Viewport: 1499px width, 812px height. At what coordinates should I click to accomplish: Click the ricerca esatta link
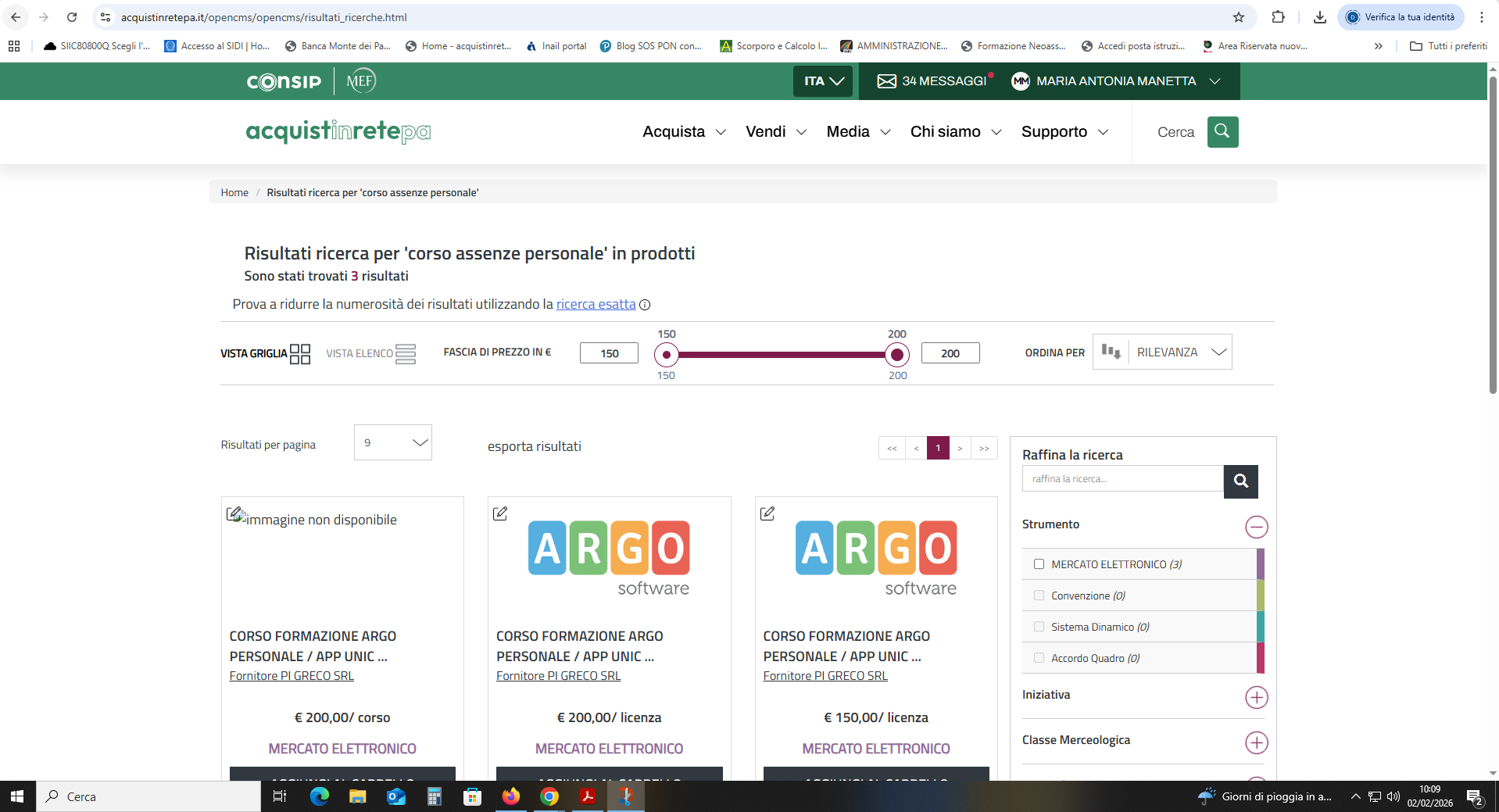pyautogui.click(x=596, y=304)
